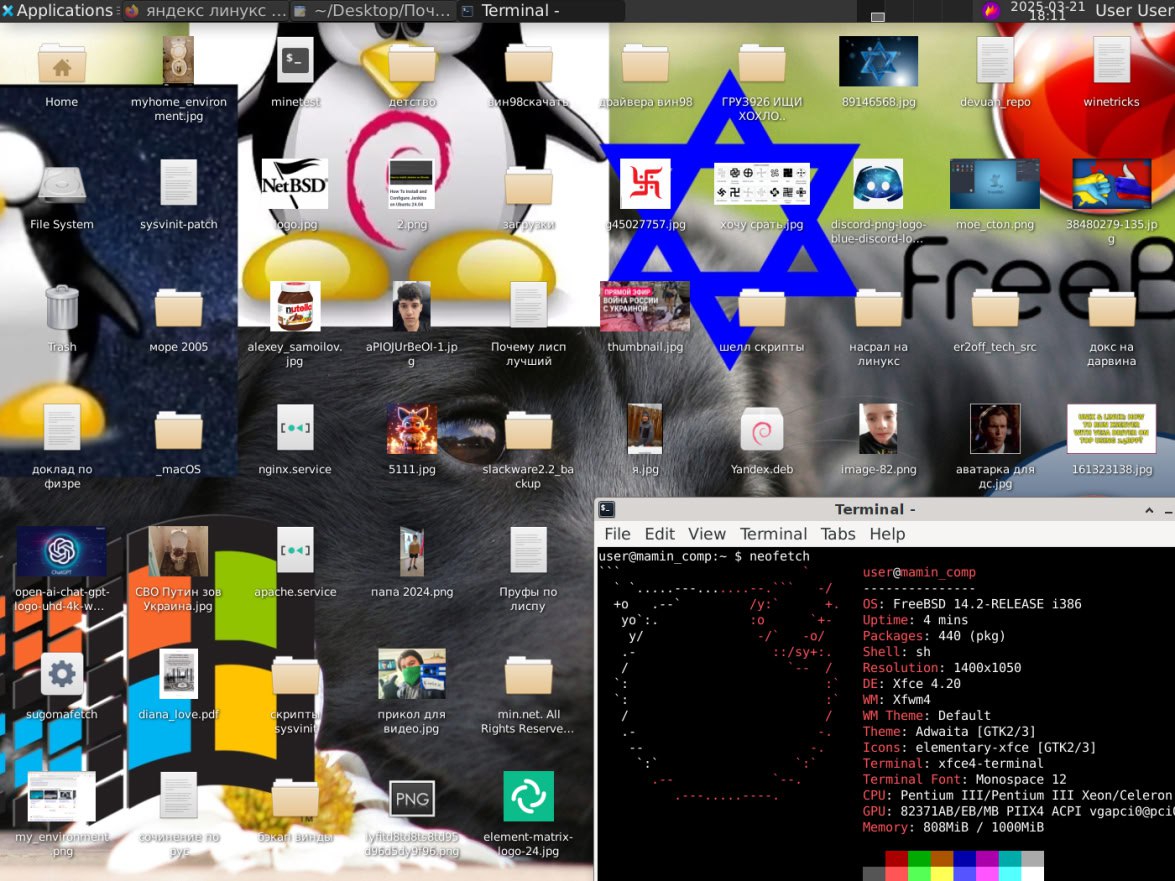Open Пруфы по лиспу document
Screen dimensions: 1175x881
pos(528,551)
